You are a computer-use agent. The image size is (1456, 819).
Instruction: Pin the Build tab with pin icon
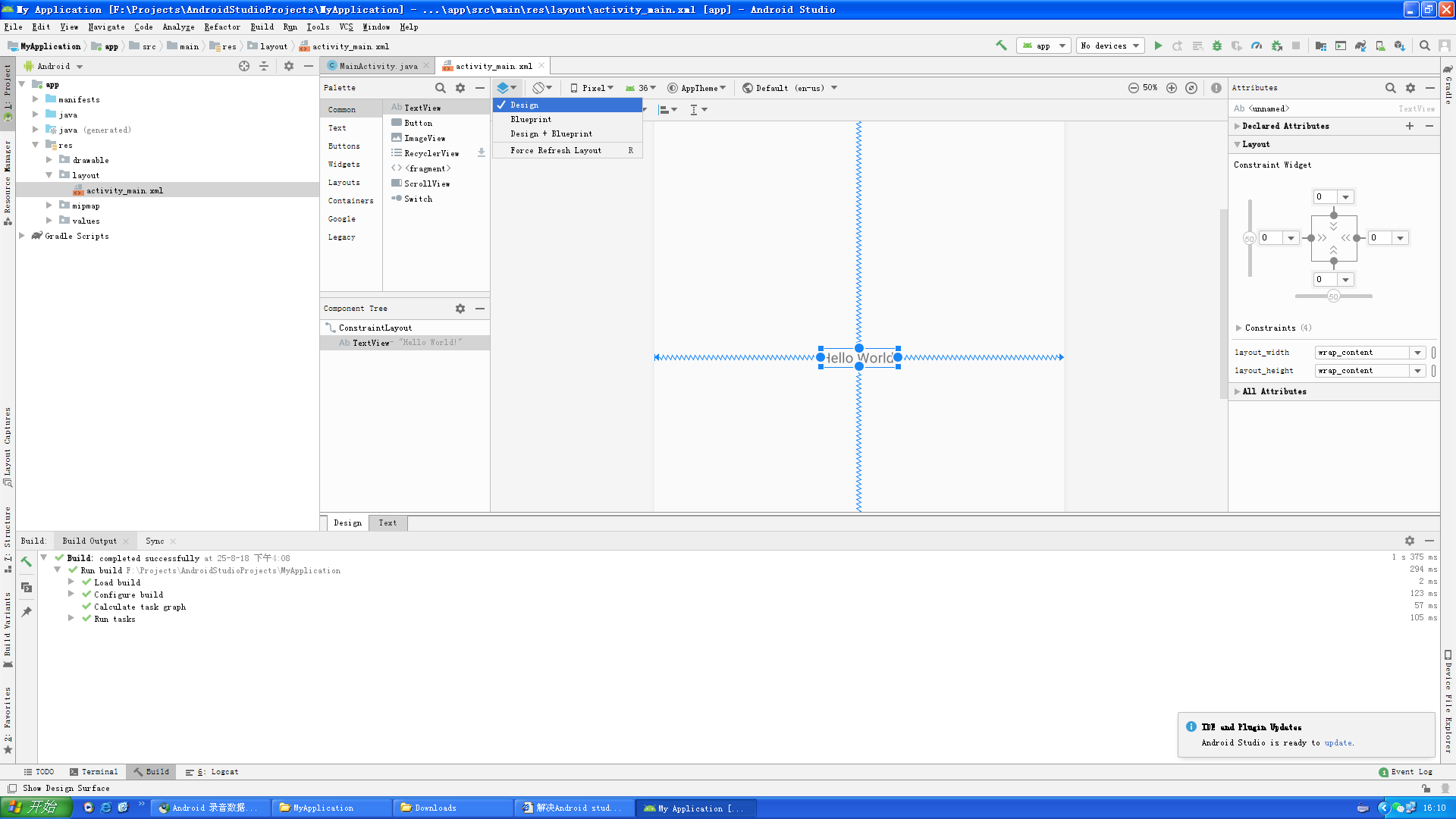pos(27,612)
